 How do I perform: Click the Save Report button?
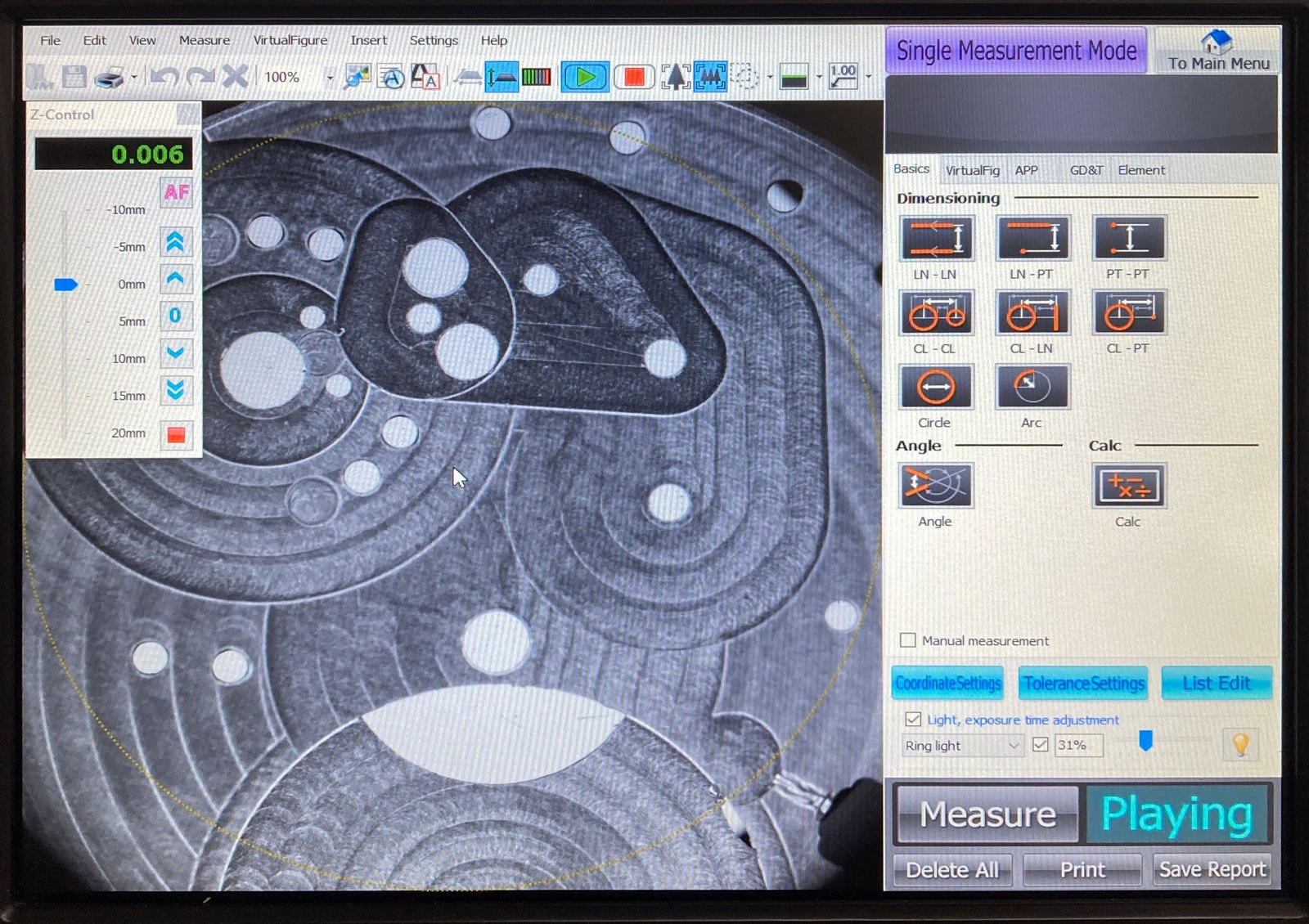(1212, 869)
